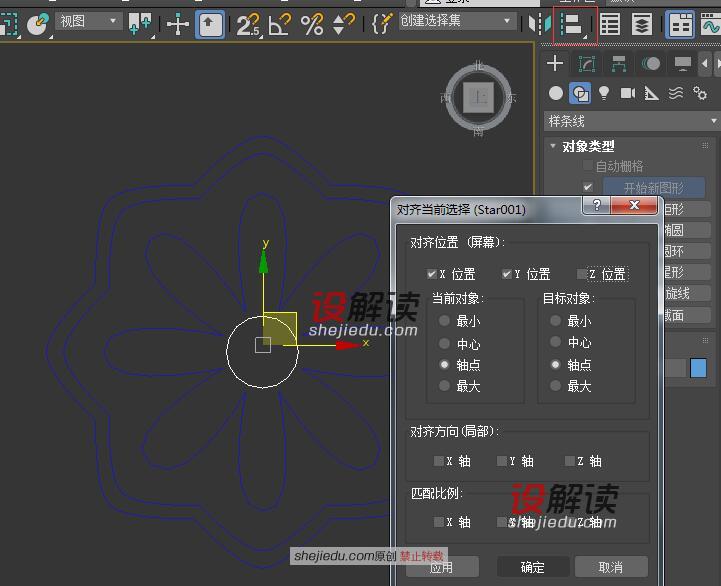The image size is (721, 586).
Task: Click the Align tool icon
Action: (x=573, y=24)
